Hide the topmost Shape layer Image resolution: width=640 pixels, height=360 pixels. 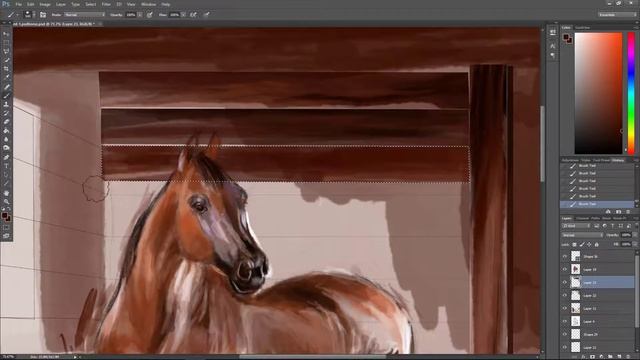[x=565, y=256]
